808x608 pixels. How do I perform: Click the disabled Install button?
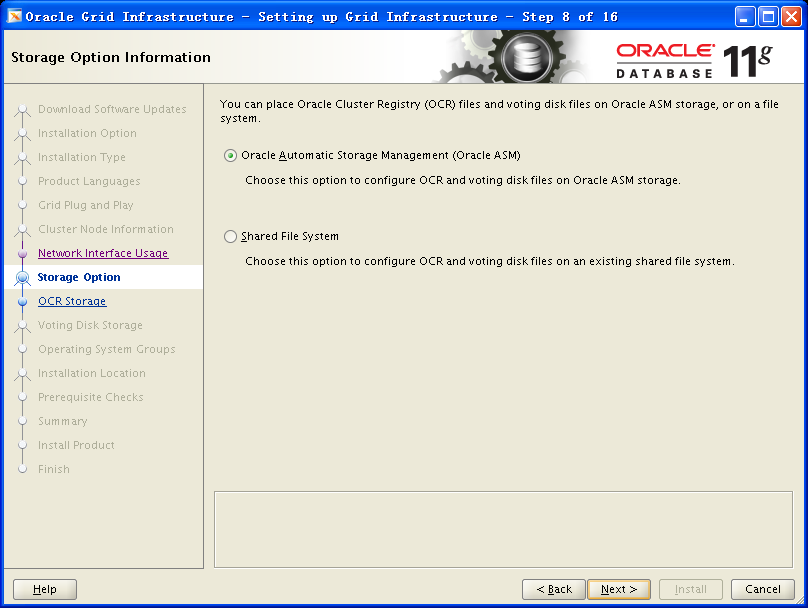pyautogui.click(x=691, y=589)
